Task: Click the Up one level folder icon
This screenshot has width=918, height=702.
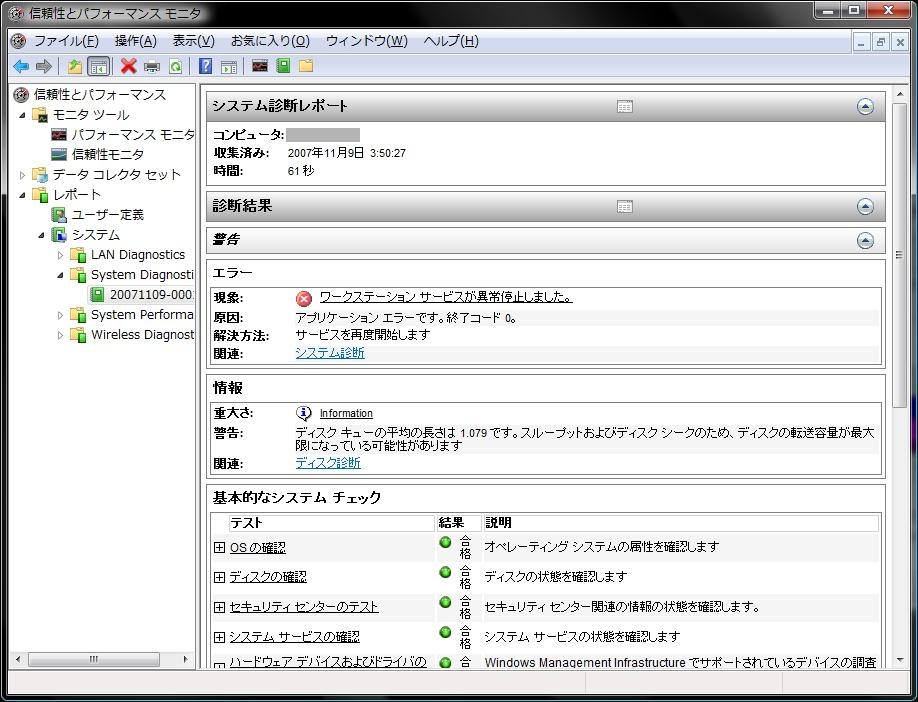Action: [x=74, y=66]
